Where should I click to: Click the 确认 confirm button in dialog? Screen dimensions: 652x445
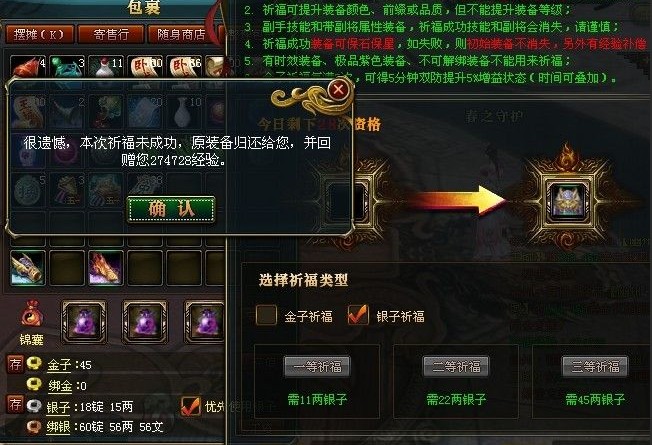(171, 209)
